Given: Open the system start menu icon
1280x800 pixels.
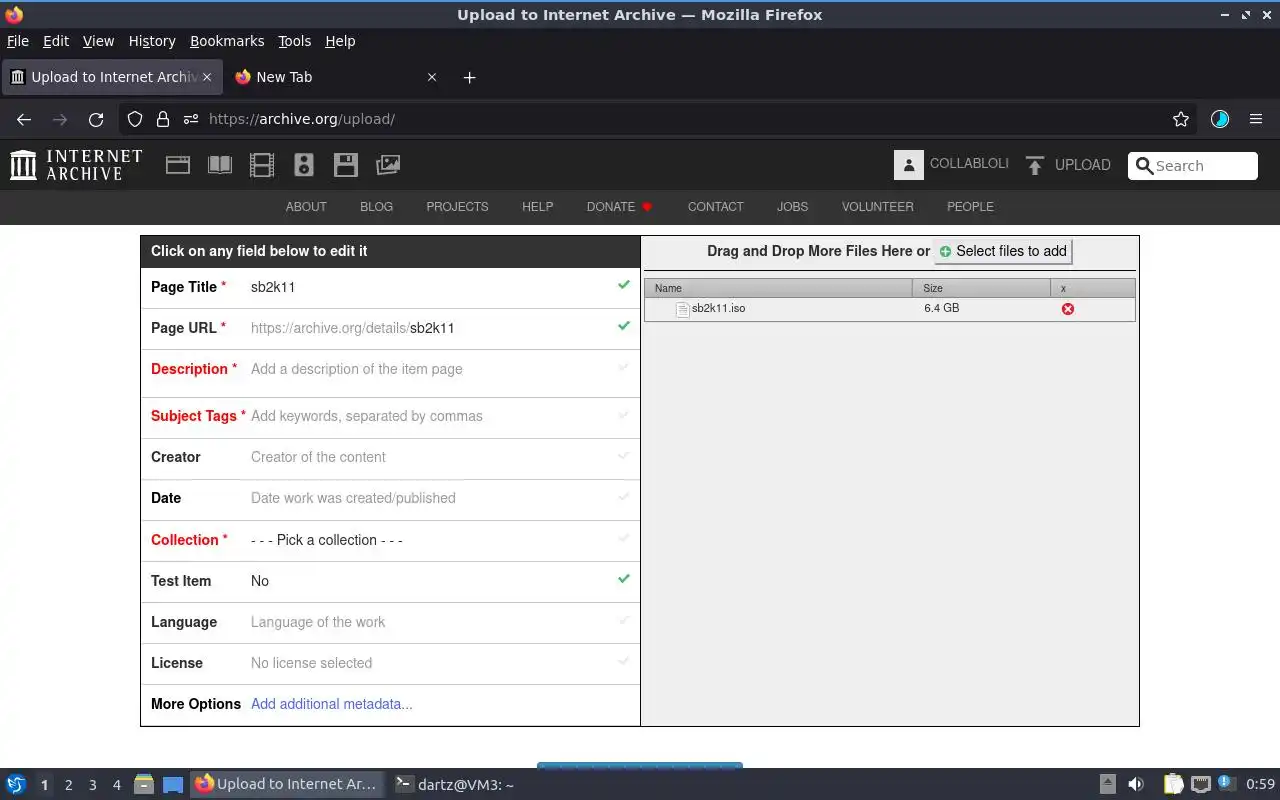Looking at the screenshot, I should click(x=16, y=784).
